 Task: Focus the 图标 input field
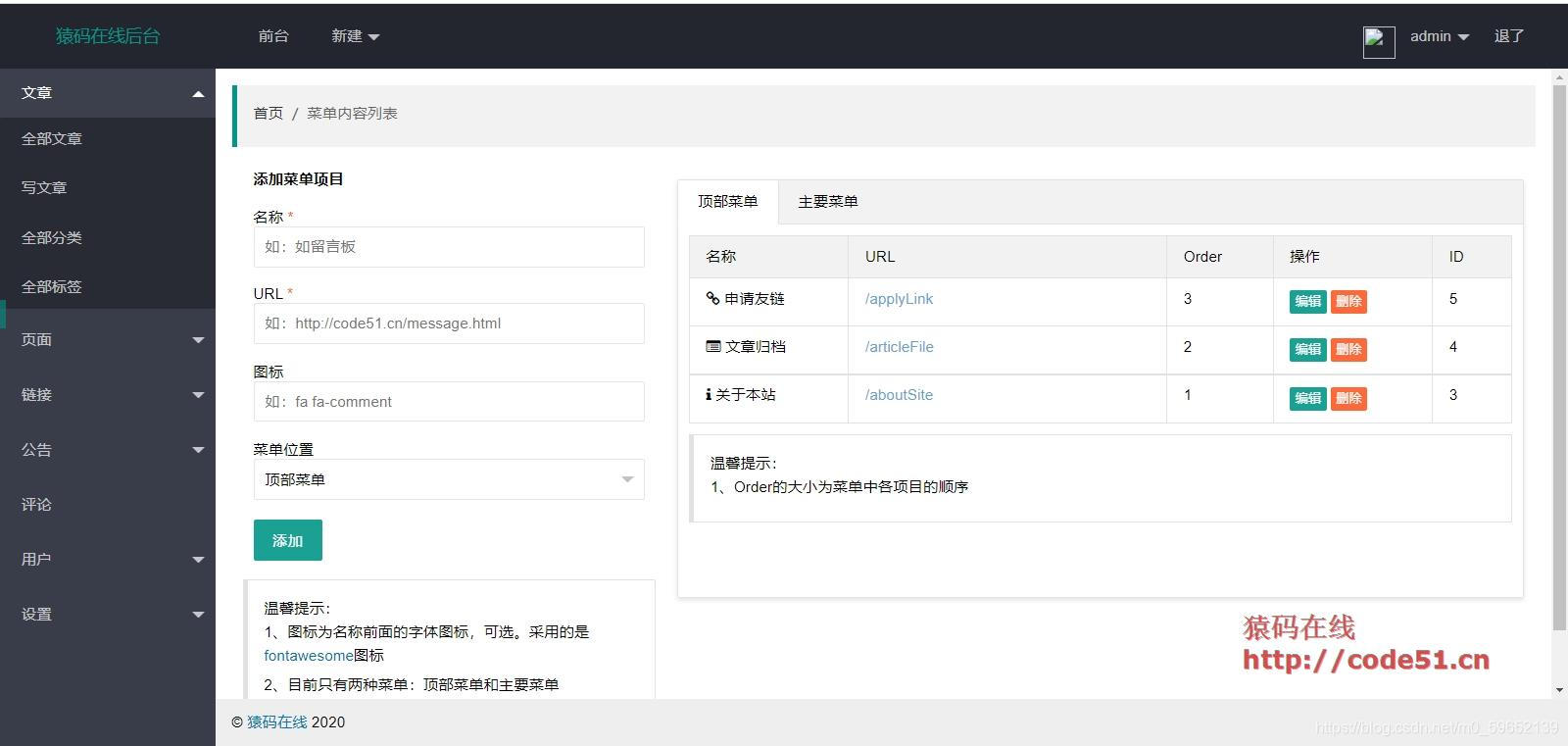tap(449, 402)
